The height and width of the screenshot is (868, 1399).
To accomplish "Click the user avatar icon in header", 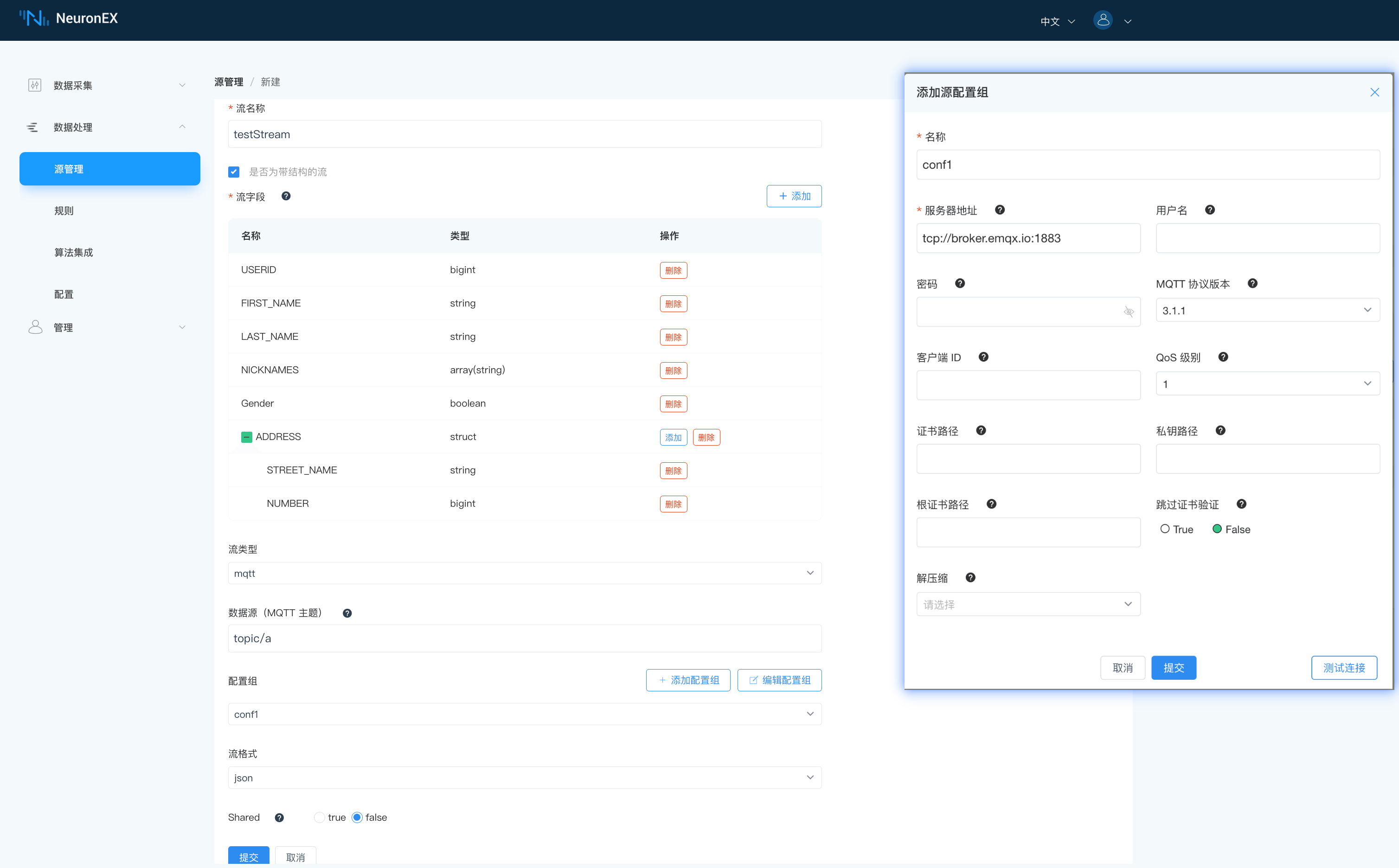I will point(1103,21).
